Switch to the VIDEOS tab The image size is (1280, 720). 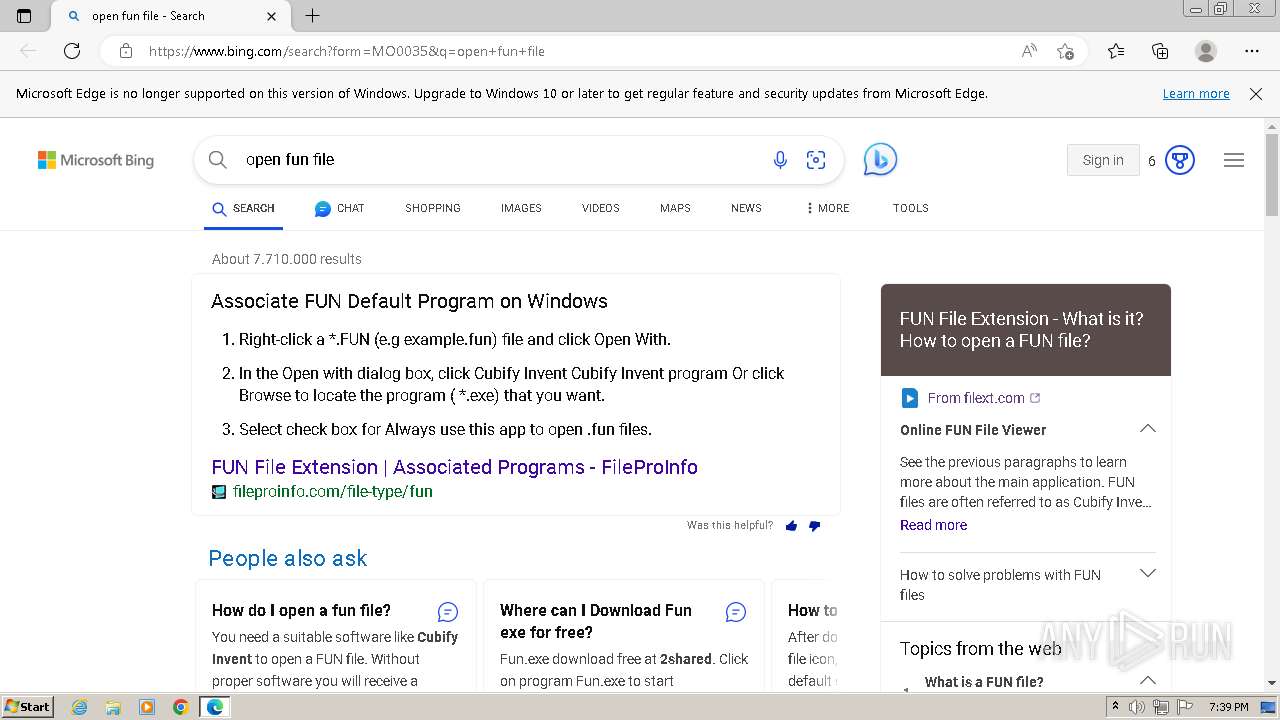(601, 208)
